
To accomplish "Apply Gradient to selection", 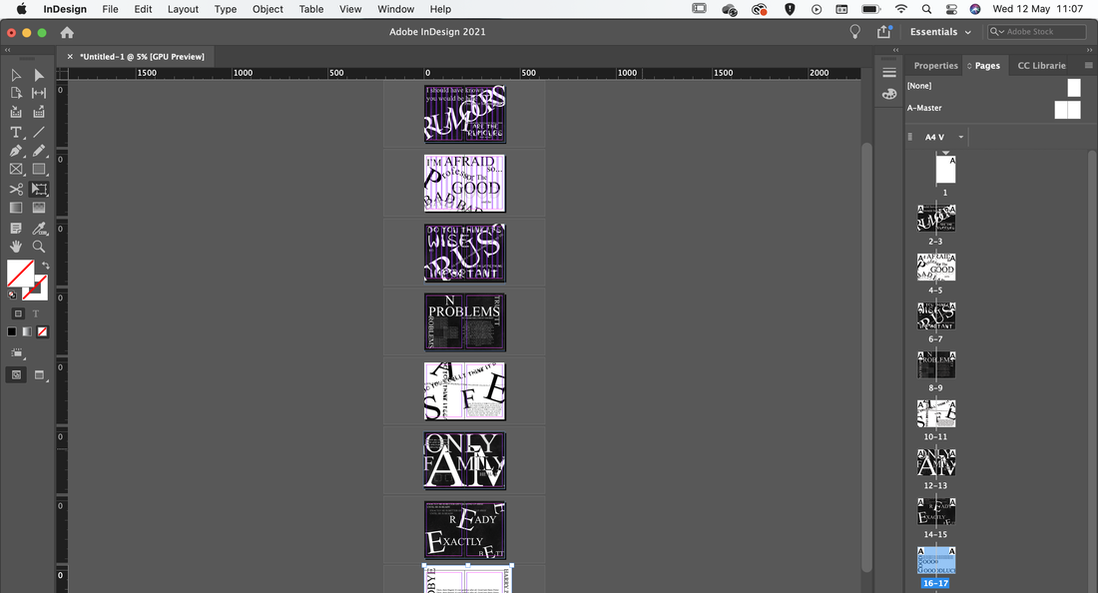I will 27,332.
